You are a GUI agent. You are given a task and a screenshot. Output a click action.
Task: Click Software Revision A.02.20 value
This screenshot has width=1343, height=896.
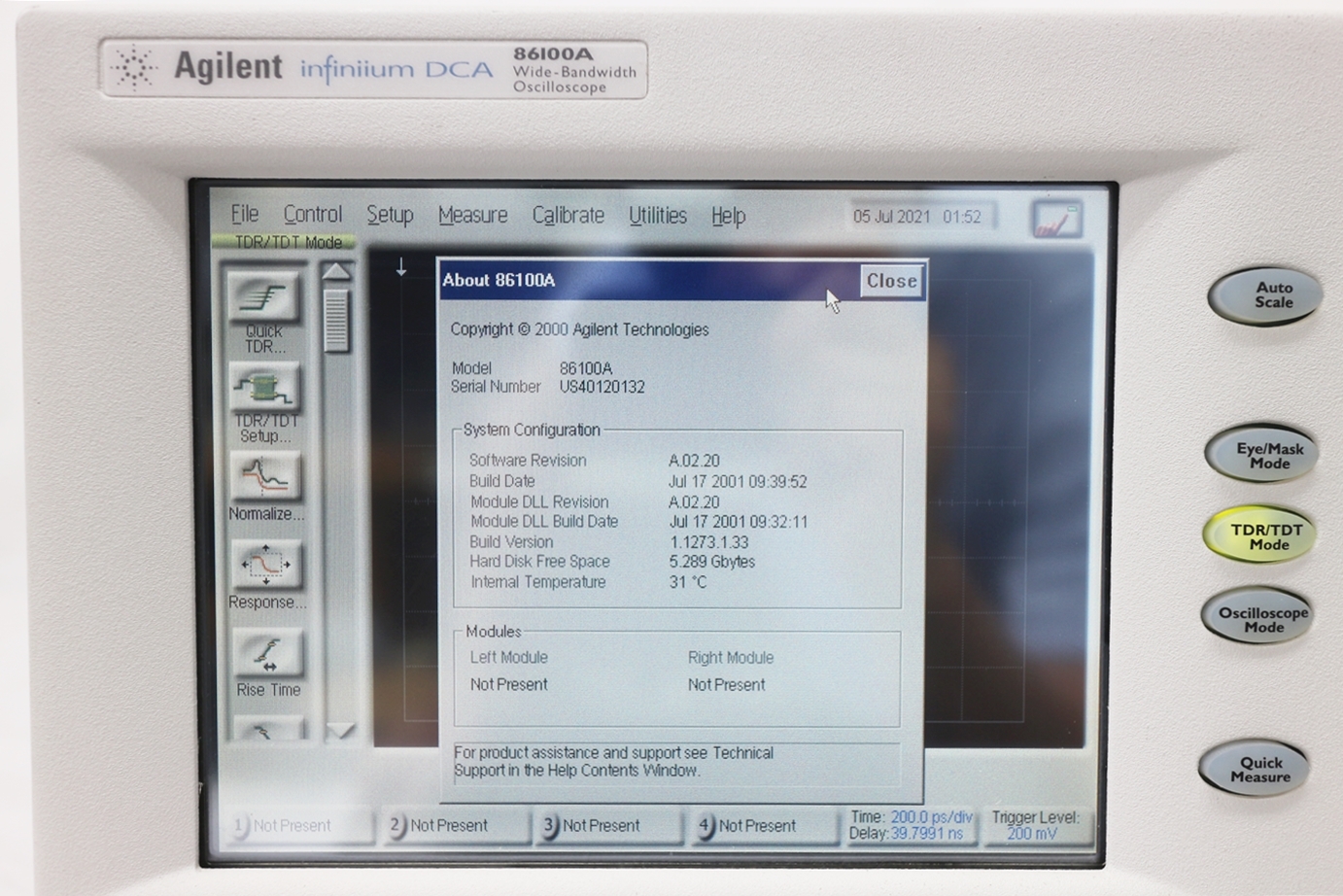tap(694, 461)
